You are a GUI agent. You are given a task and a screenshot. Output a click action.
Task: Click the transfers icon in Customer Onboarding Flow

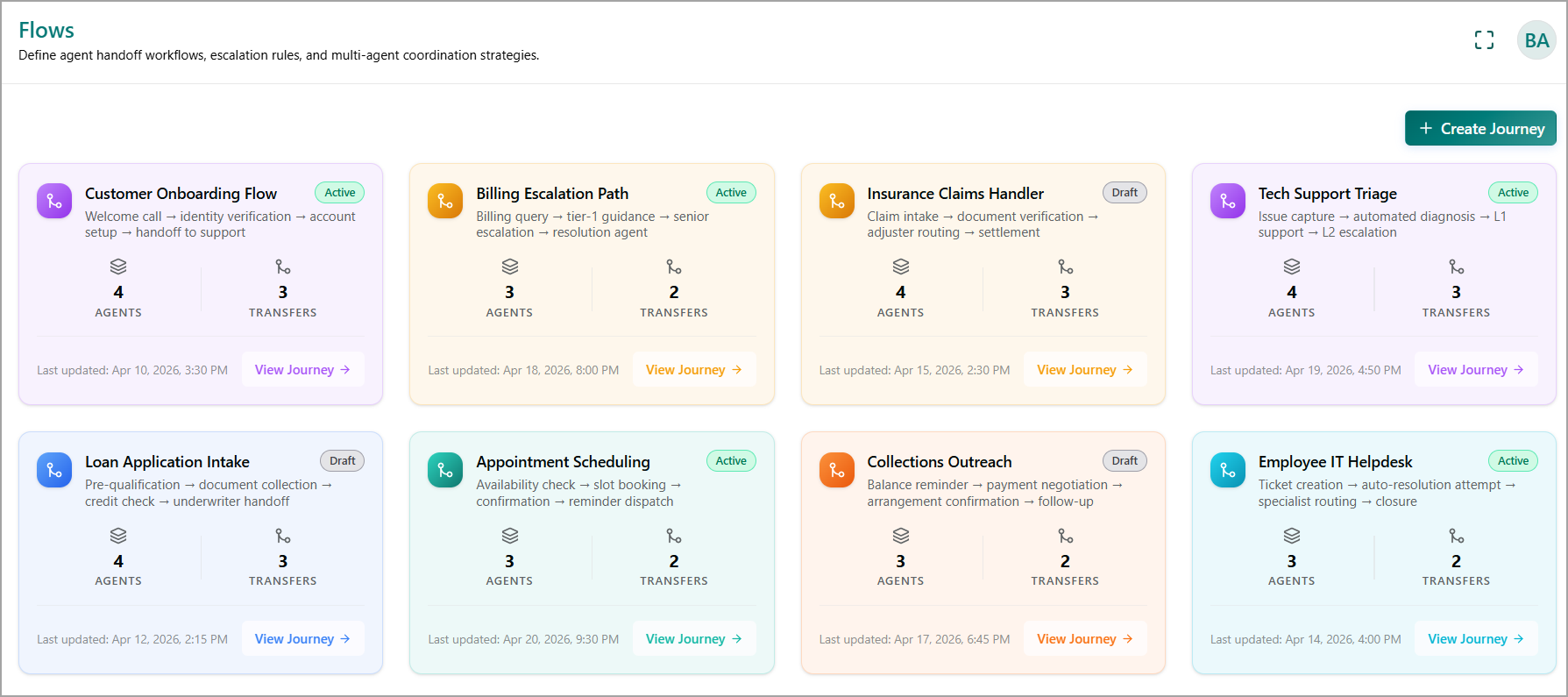pyautogui.click(x=283, y=267)
